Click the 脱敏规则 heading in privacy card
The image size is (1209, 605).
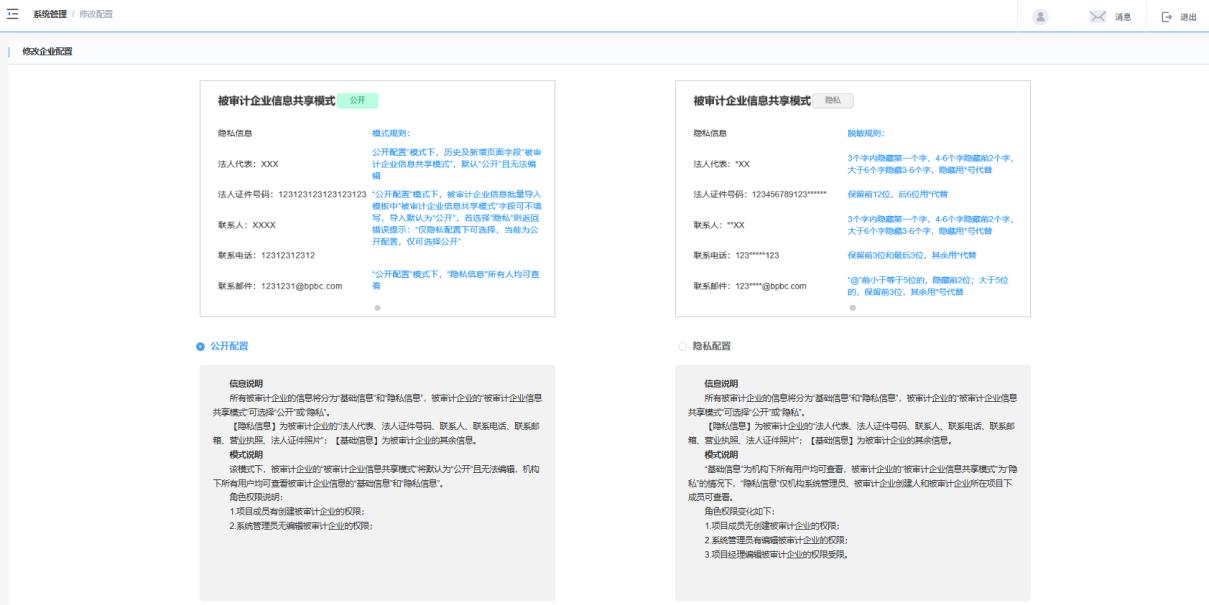point(865,132)
